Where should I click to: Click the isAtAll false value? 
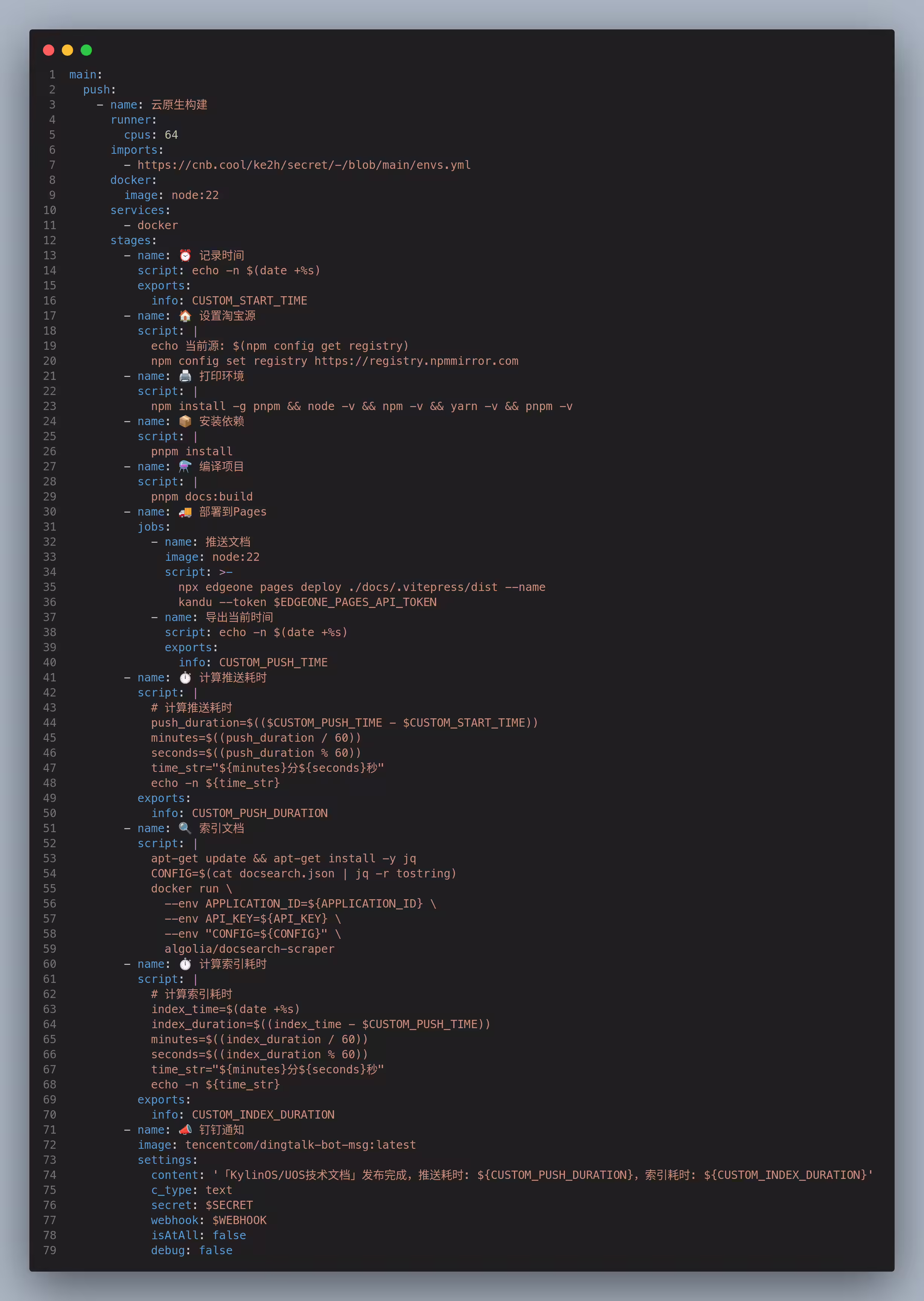click(x=229, y=1235)
